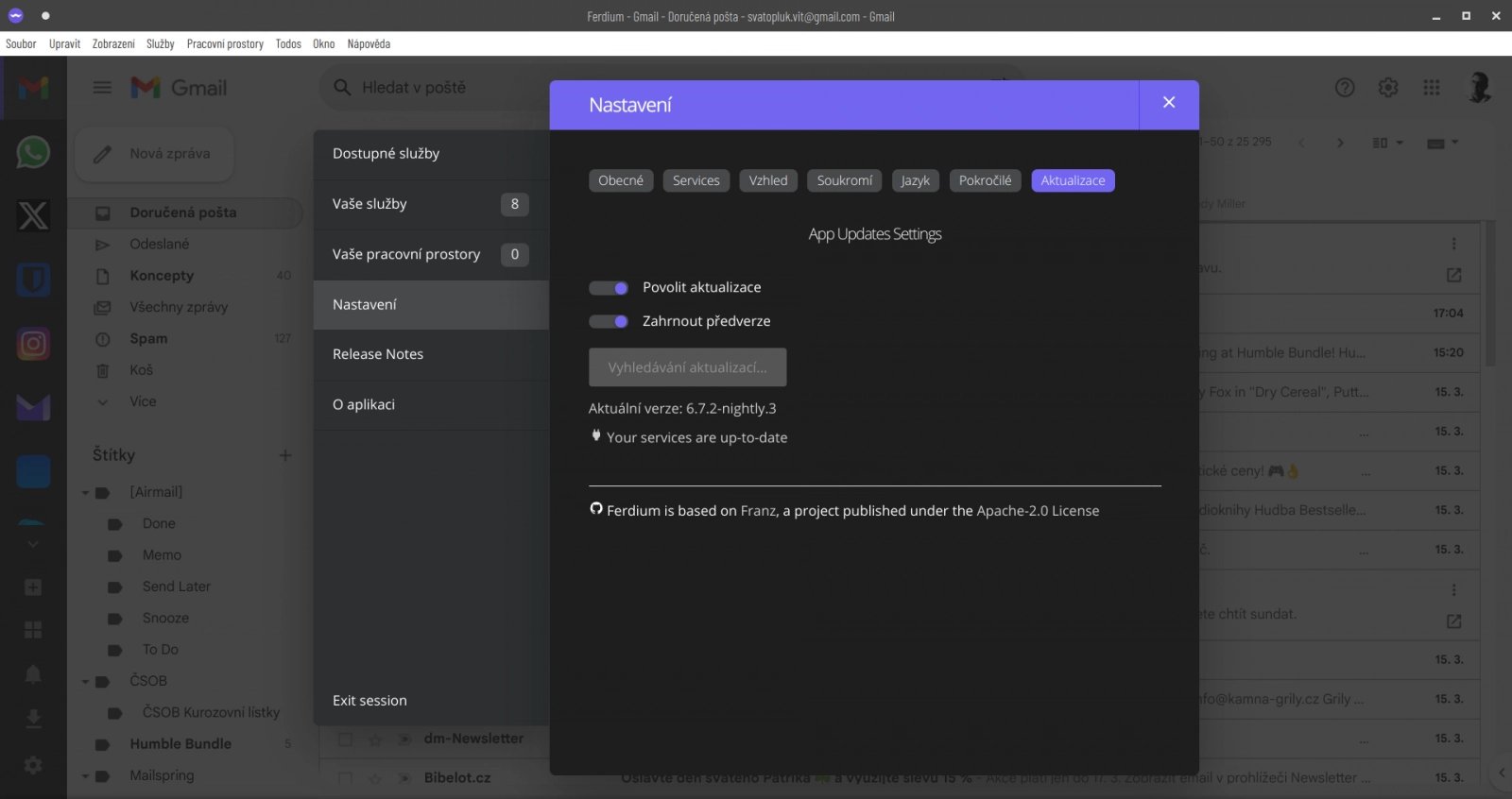Open first email's three-dot more options

(x=1453, y=244)
